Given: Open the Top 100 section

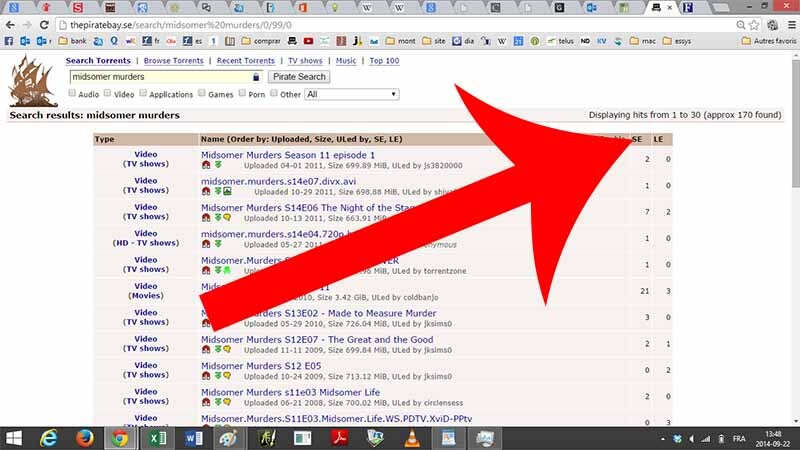Looking at the screenshot, I should (384, 61).
